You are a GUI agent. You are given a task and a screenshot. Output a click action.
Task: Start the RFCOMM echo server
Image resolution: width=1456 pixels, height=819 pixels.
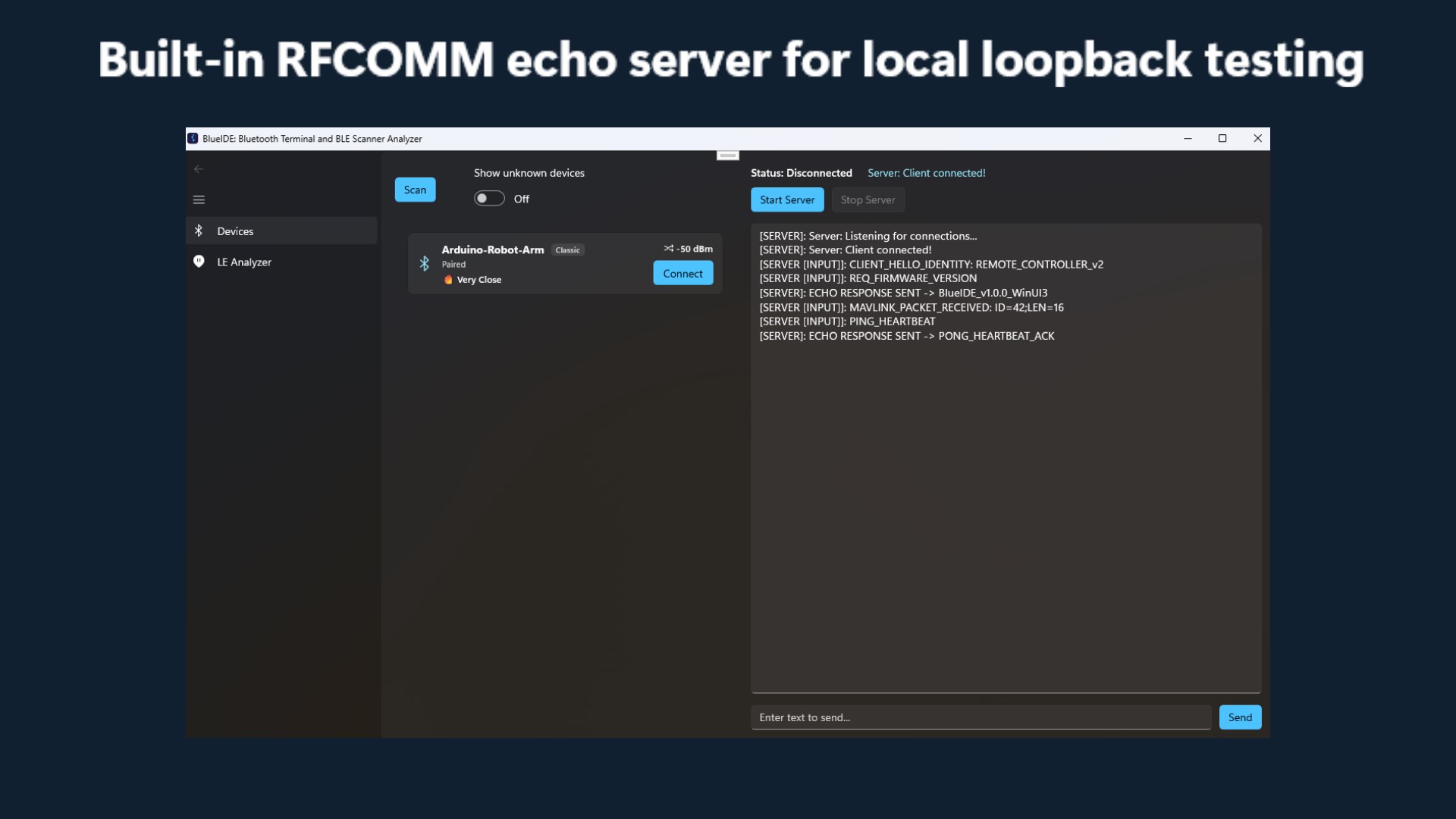point(787,199)
